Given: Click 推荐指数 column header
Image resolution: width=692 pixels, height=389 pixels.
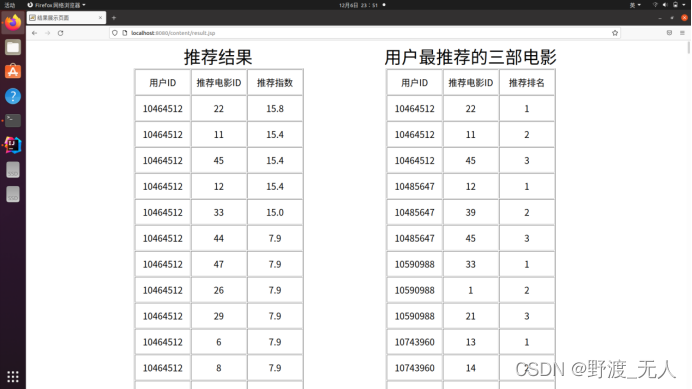Looking at the screenshot, I should coord(275,83).
